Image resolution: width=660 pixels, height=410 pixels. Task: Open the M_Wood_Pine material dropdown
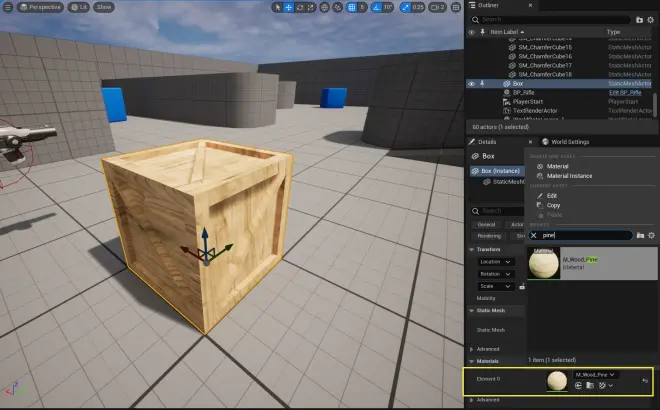pyautogui.click(x=595, y=375)
